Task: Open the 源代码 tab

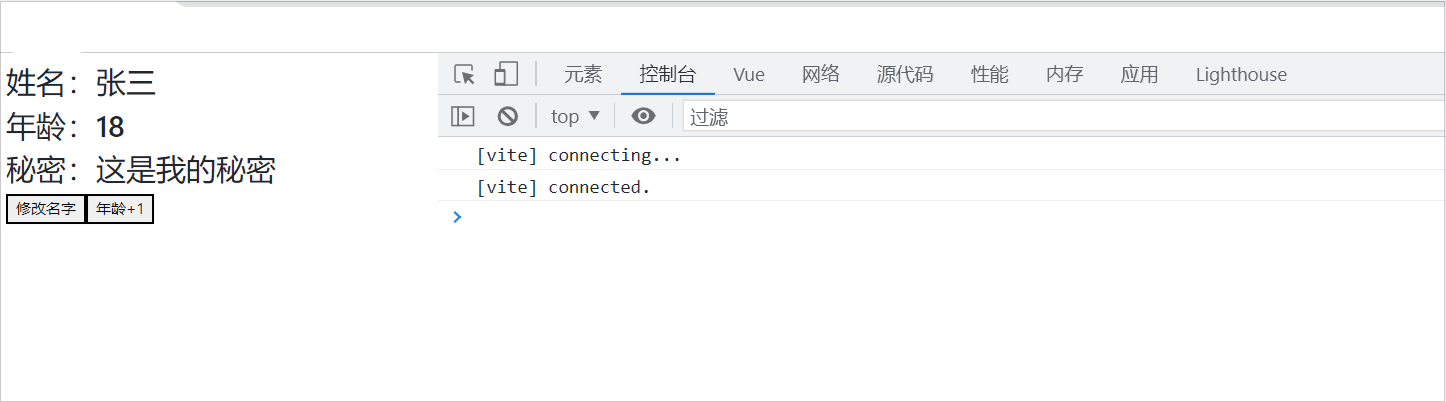Action: click(x=905, y=74)
